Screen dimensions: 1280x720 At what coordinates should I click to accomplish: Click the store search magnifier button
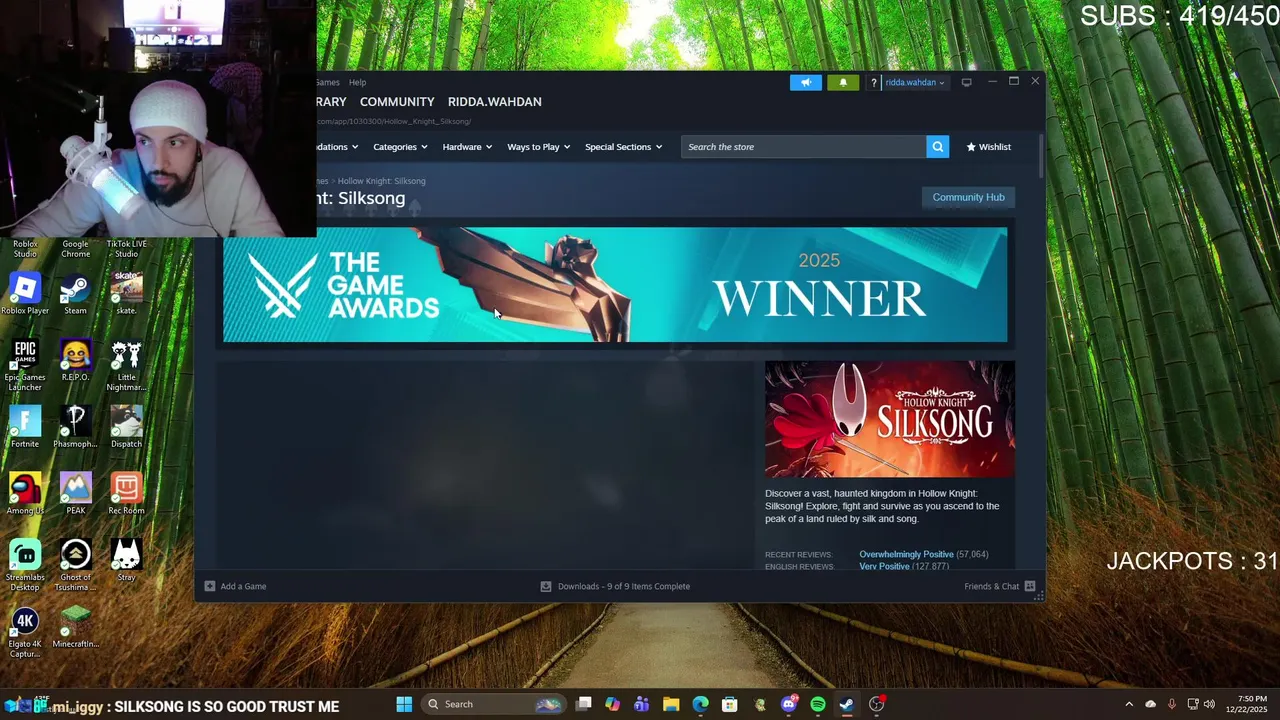click(x=937, y=147)
